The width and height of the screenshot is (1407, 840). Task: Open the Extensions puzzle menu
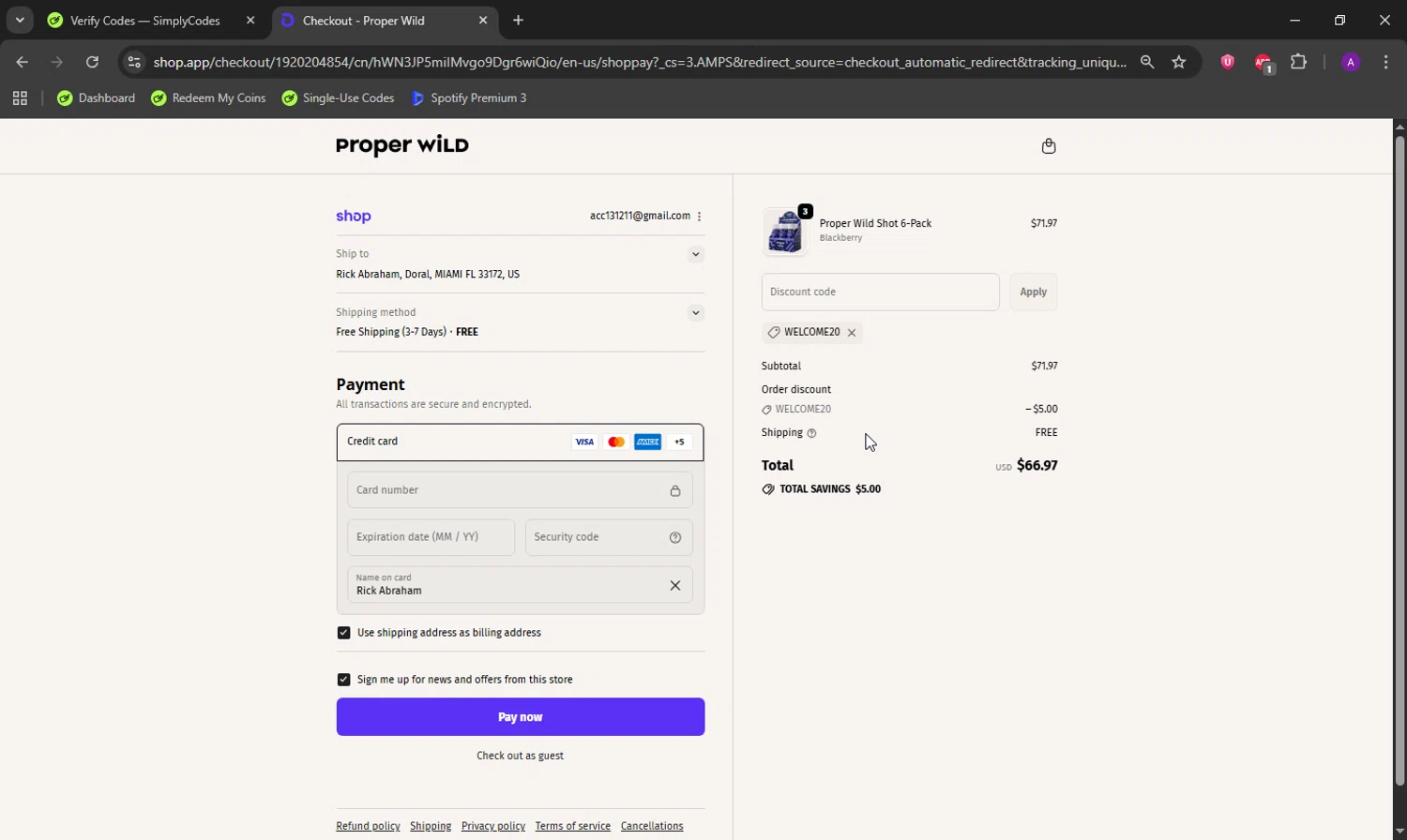[x=1299, y=62]
